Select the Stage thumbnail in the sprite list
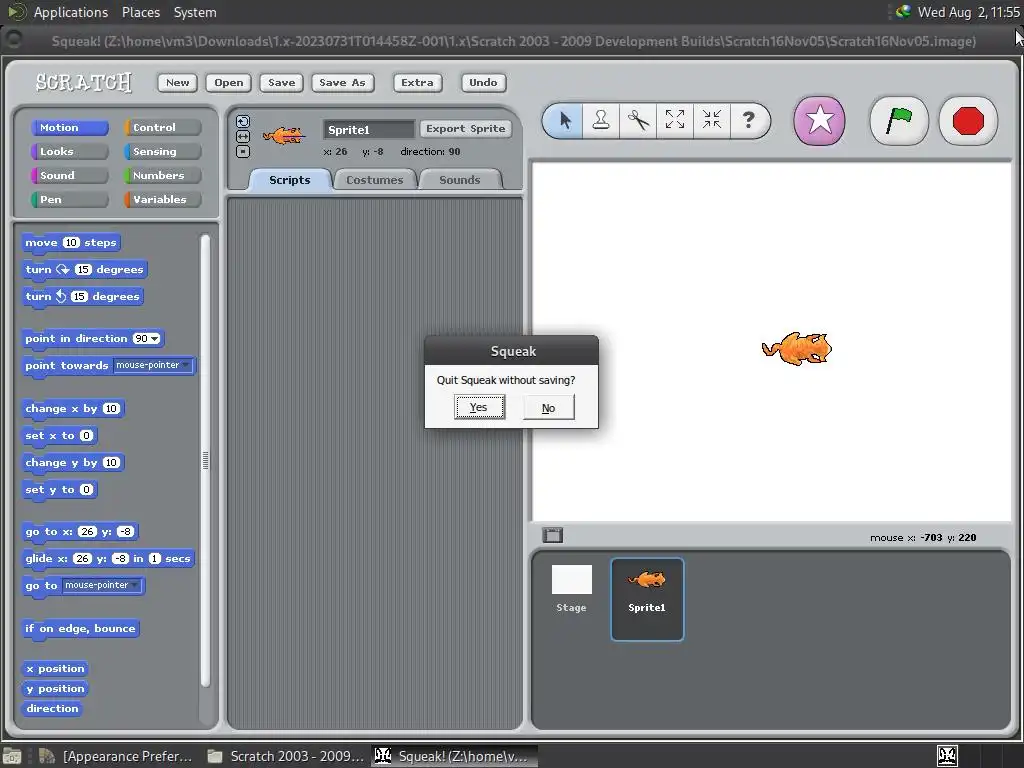 571,589
